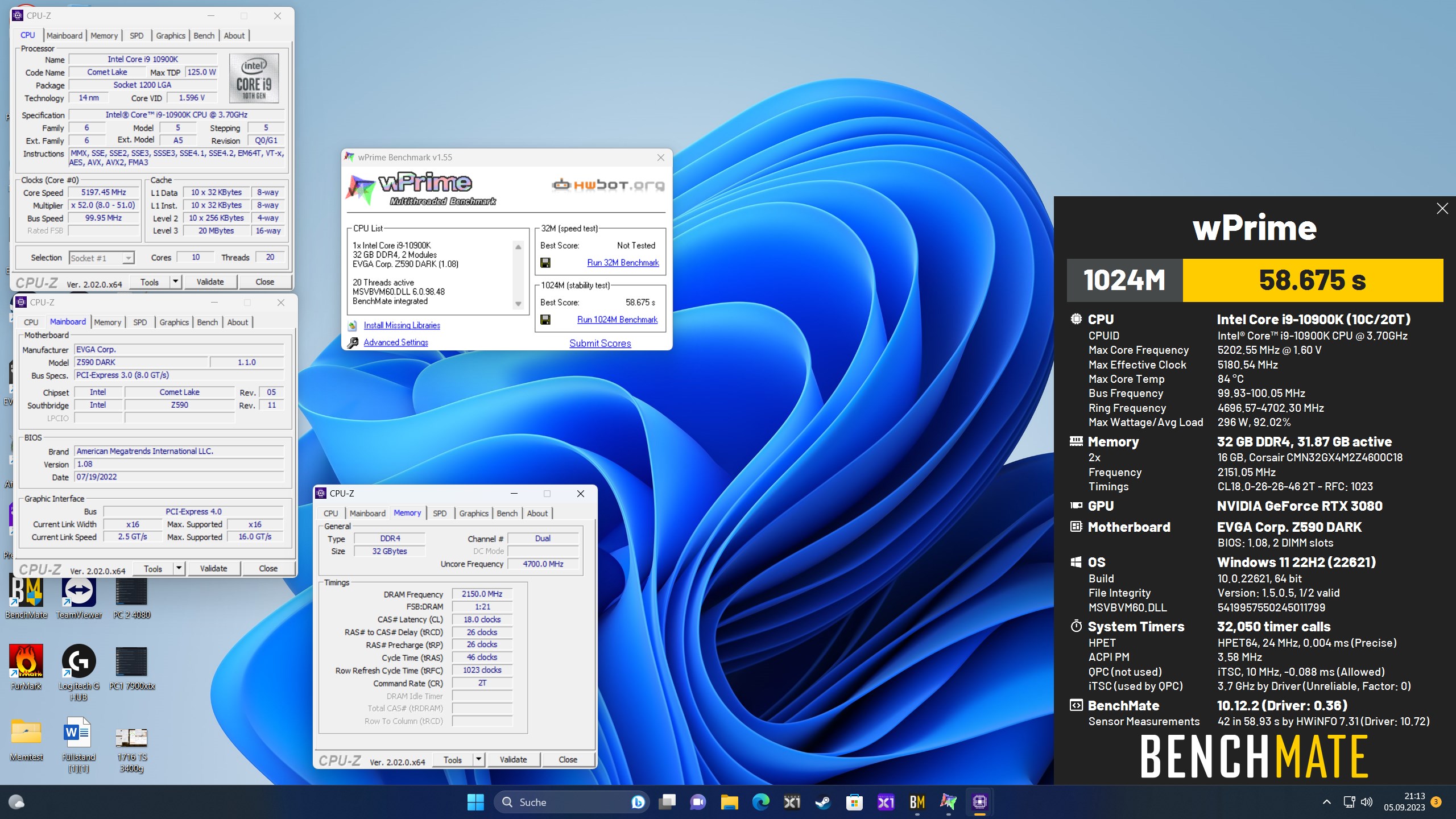Expand Tools dropdown arrow in CPU-Z Memory window
This screenshot has width=1456, height=819.
point(479,759)
